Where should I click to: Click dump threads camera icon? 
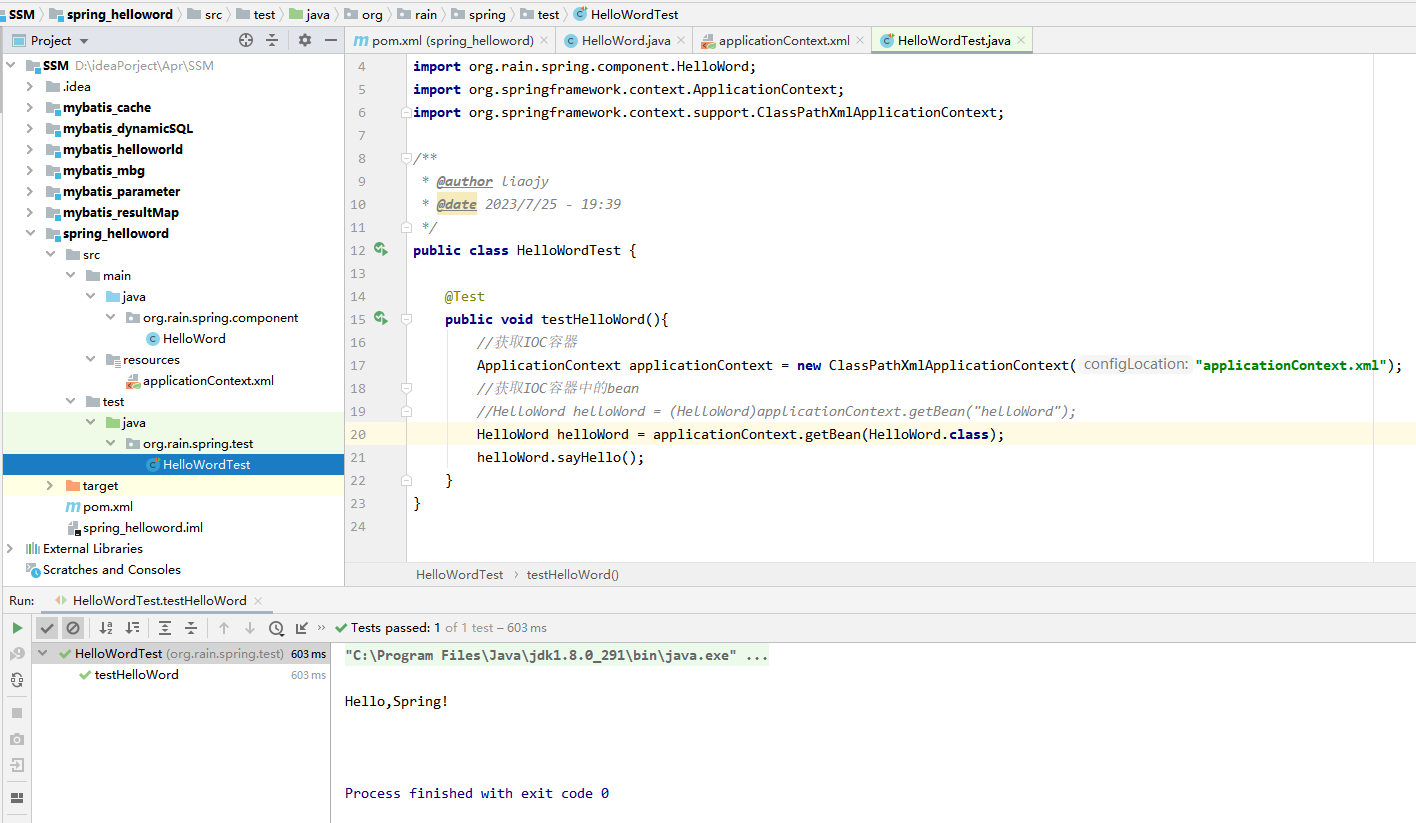click(x=17, y=739)
